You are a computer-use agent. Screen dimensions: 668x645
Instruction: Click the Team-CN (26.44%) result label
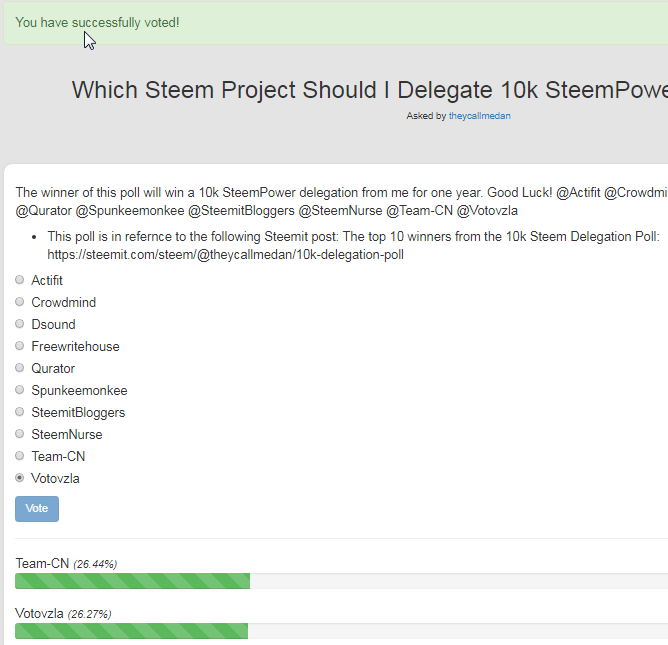coord(66,564)
